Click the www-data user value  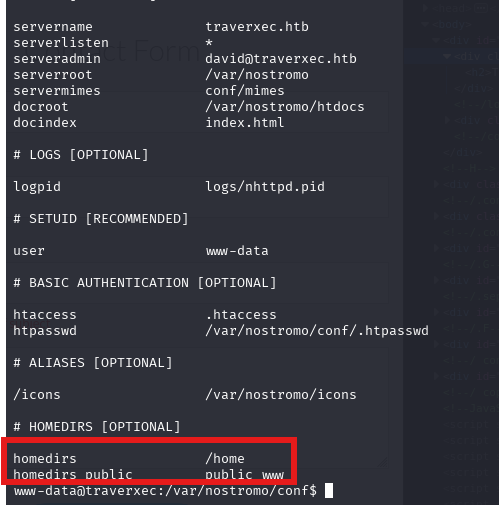(x=237, y=251)
